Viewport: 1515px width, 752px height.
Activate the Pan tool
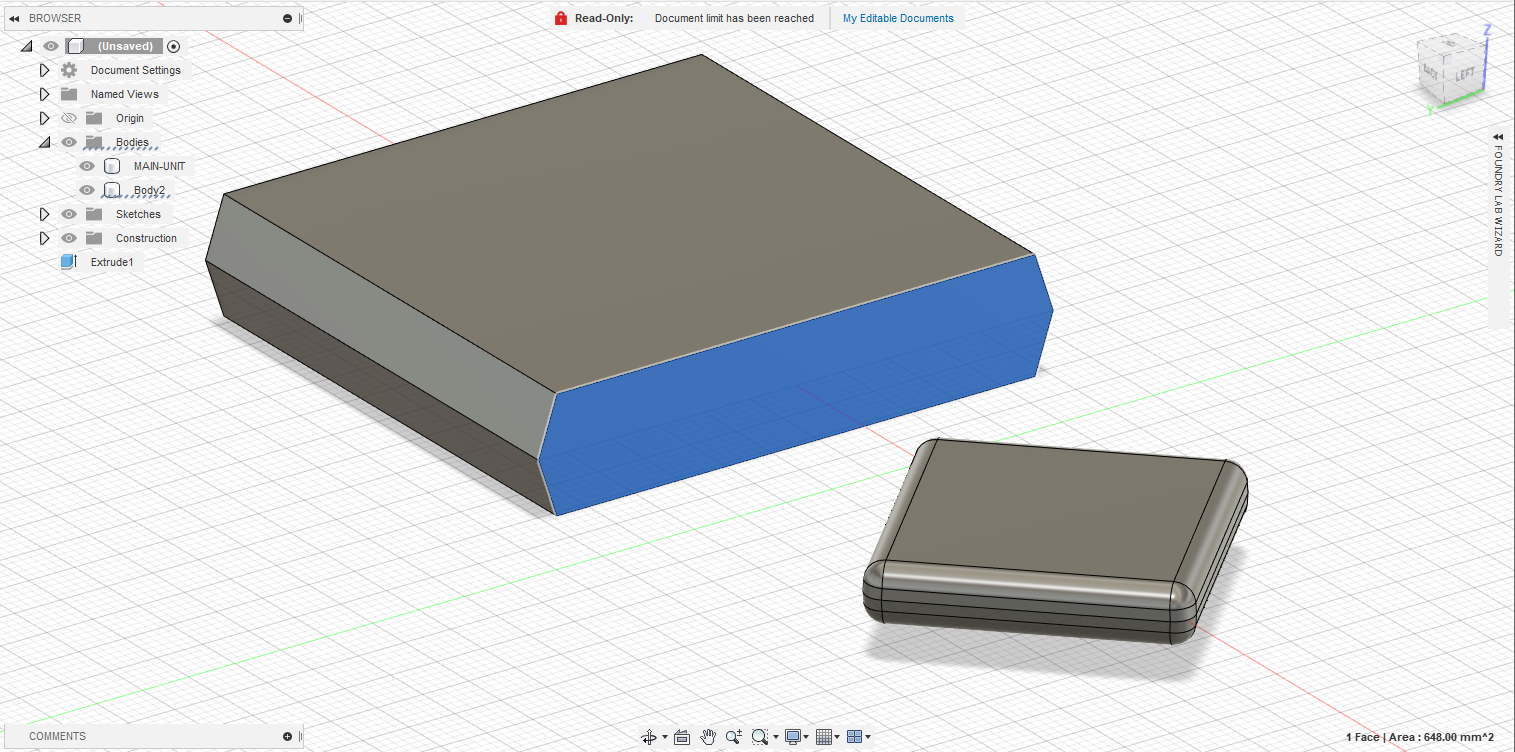[708, 737]
